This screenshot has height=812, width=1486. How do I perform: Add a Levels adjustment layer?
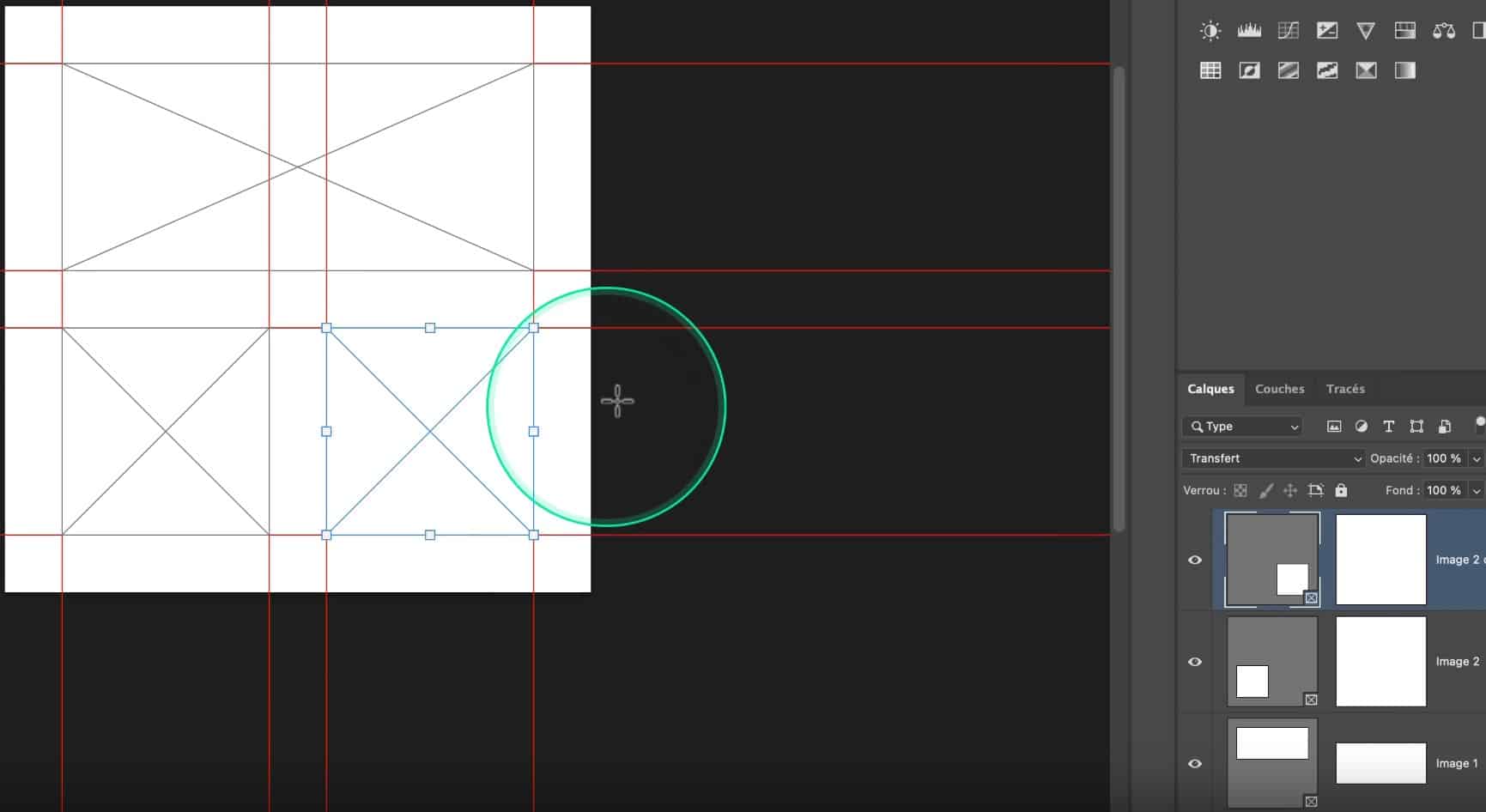(1249, 32)
